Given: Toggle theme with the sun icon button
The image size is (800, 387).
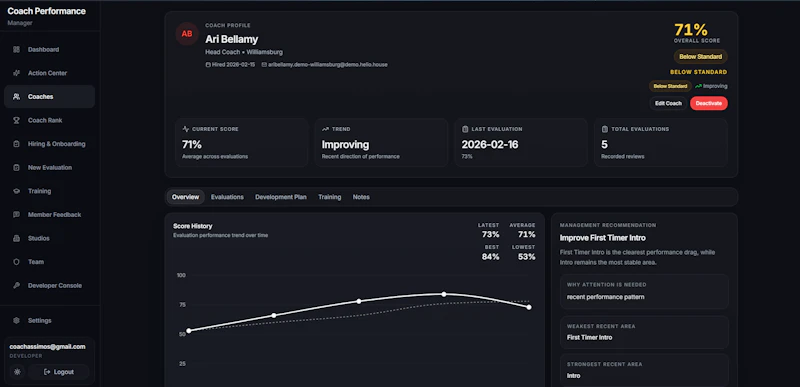Looking at the screenshot, I should 17,372.
